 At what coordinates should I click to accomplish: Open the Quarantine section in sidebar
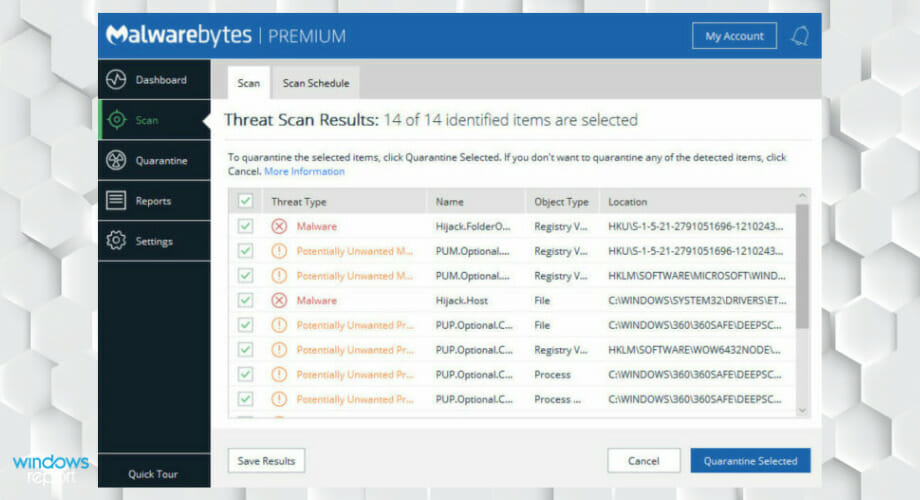(x=154, y=160)
